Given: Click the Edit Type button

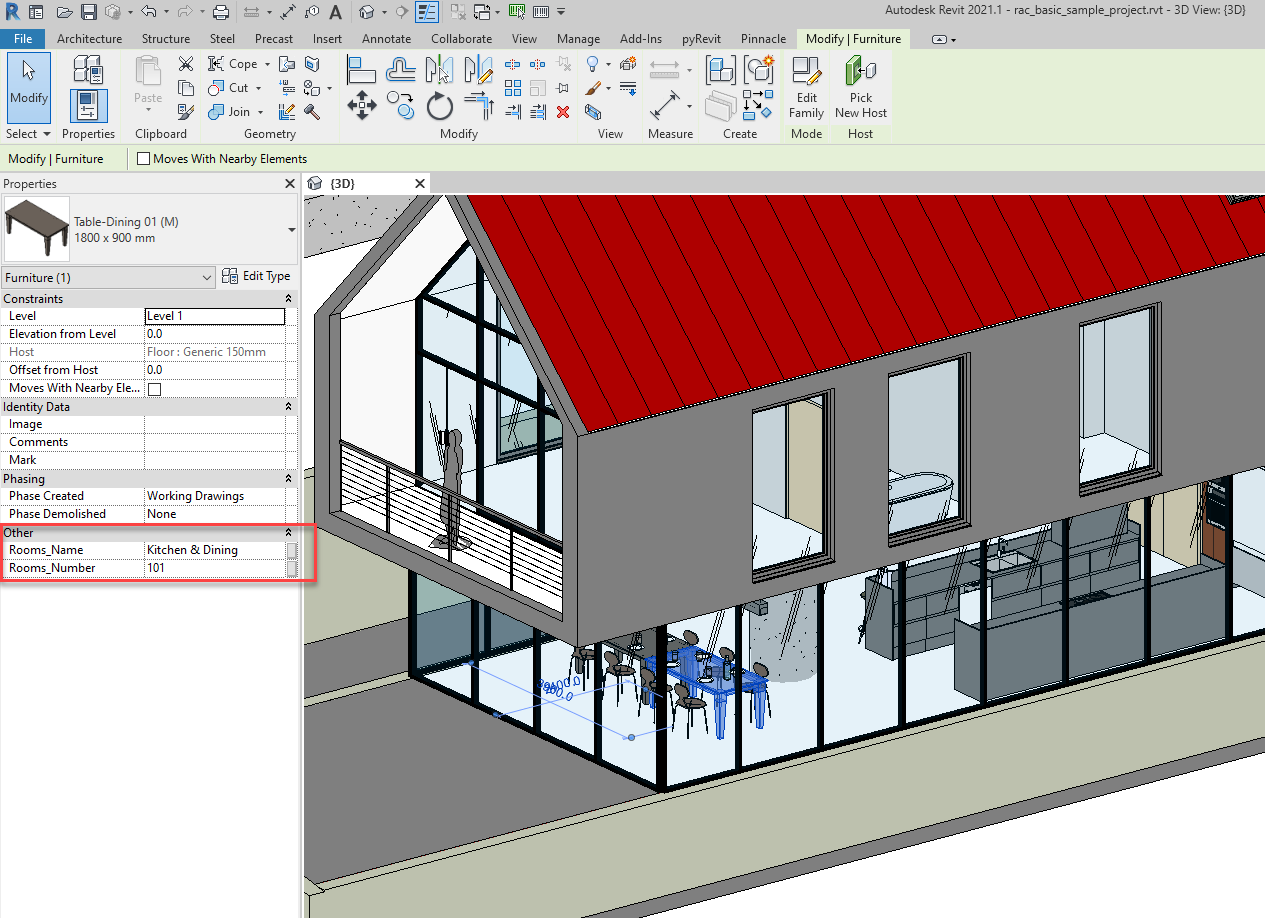Looking at the screenshot, I should (256, 277).
